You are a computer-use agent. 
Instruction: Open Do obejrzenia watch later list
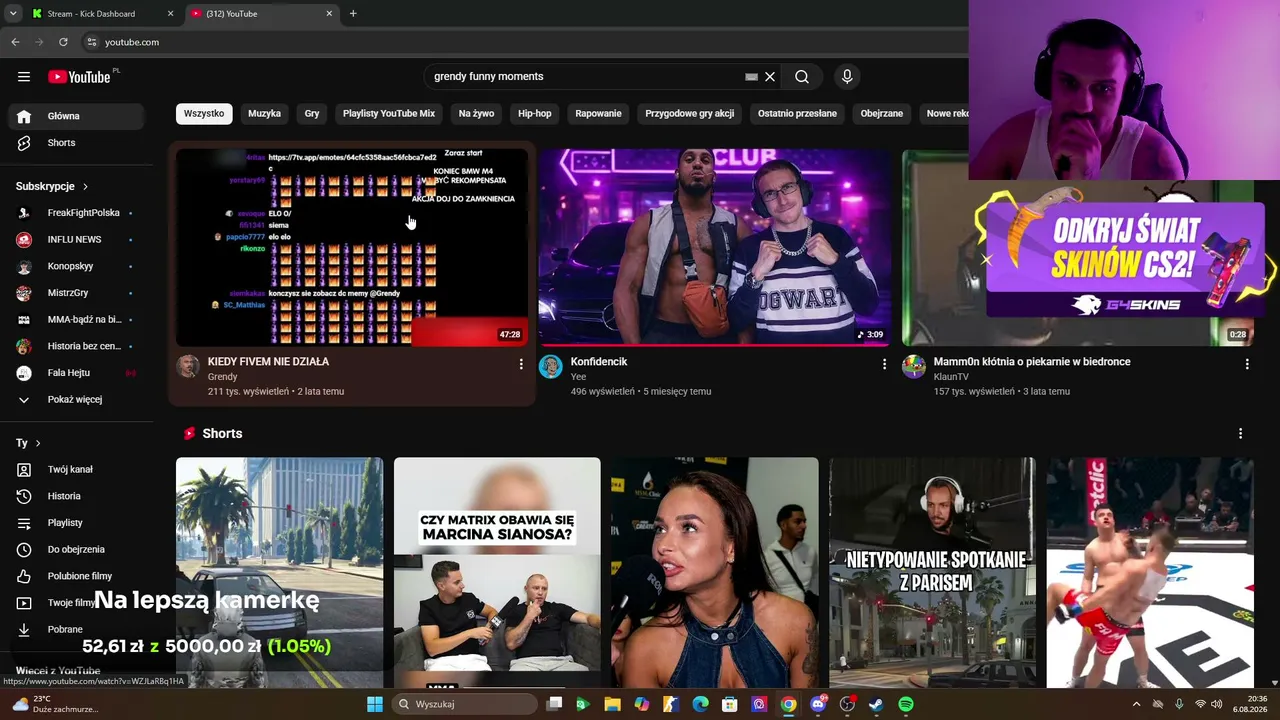click(x=78, y=549)
